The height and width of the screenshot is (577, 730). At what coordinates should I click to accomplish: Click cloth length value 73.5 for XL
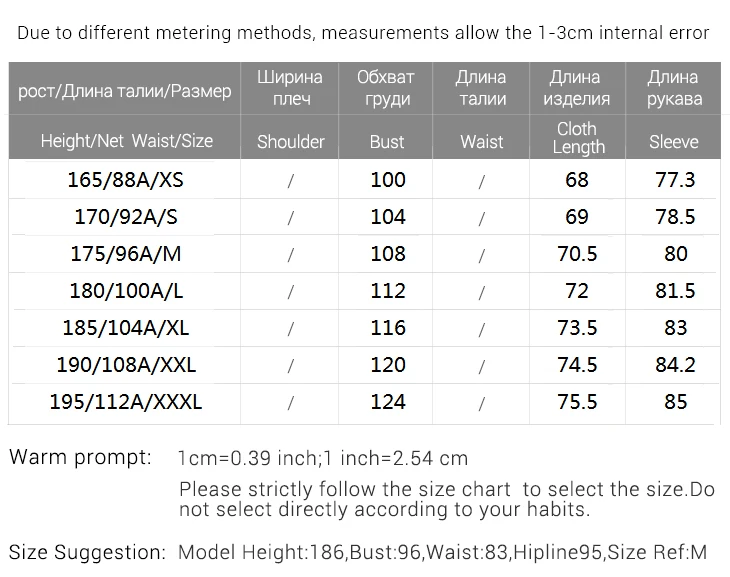pyautogui.click(x=577, y=328)
